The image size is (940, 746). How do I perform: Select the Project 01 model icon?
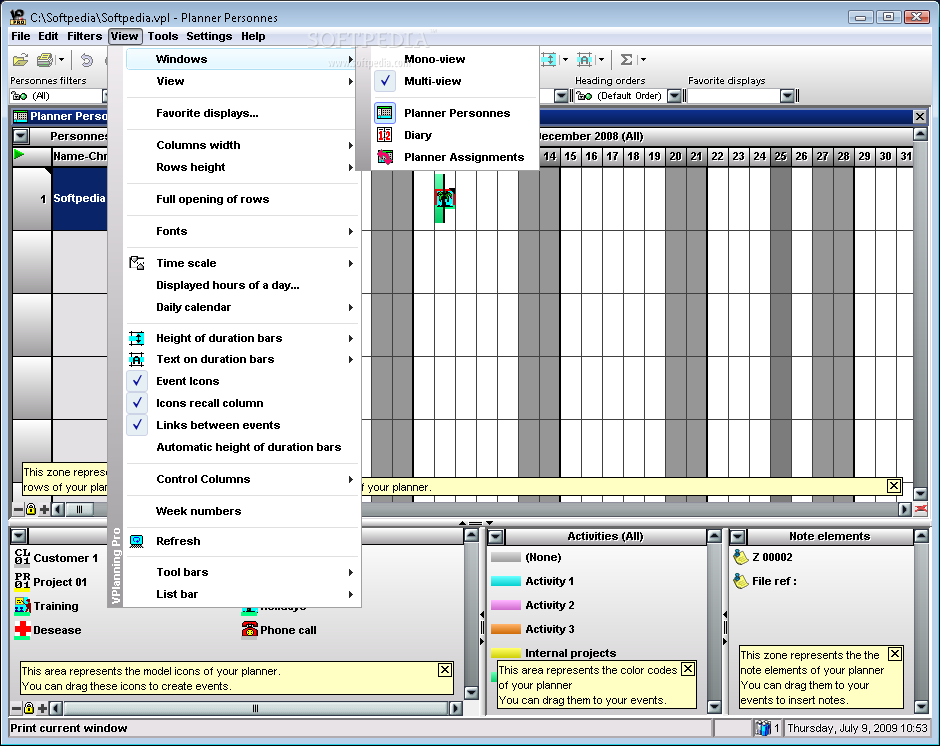pos(22,582)
